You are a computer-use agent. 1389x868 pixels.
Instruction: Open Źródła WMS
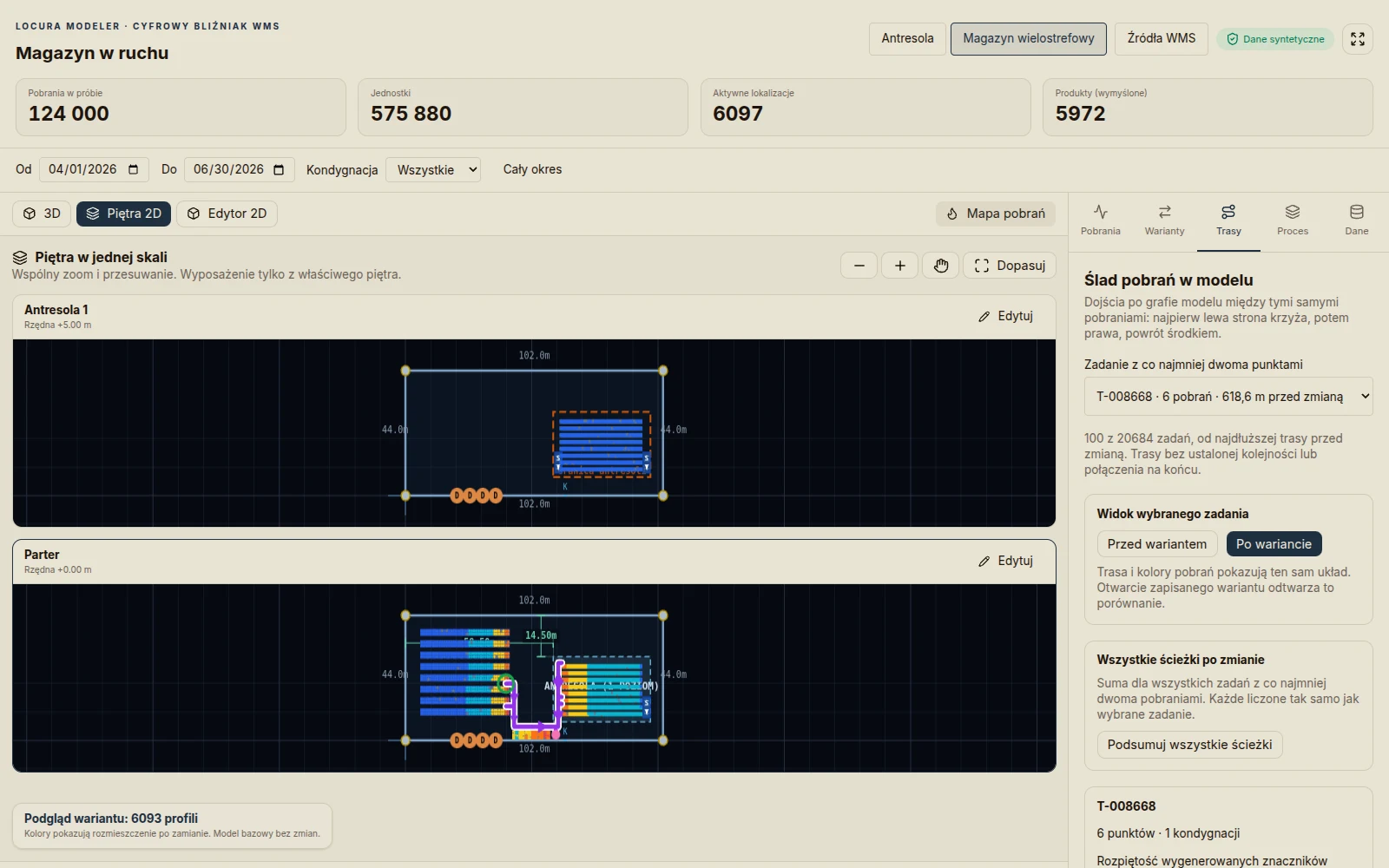(1161, 38)
